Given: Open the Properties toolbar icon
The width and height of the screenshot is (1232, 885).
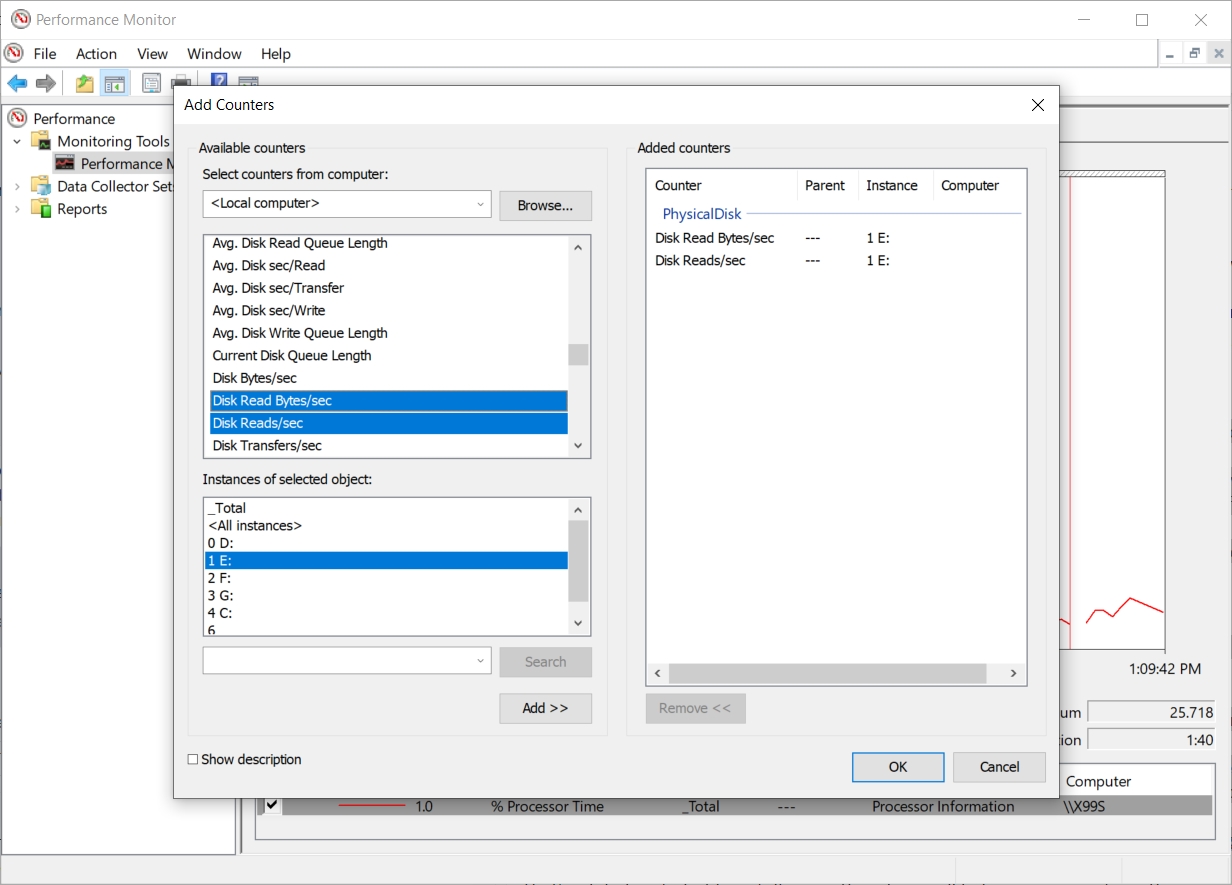Looking at the screenshot, I should pyautogui.click(x=151, y=83).
